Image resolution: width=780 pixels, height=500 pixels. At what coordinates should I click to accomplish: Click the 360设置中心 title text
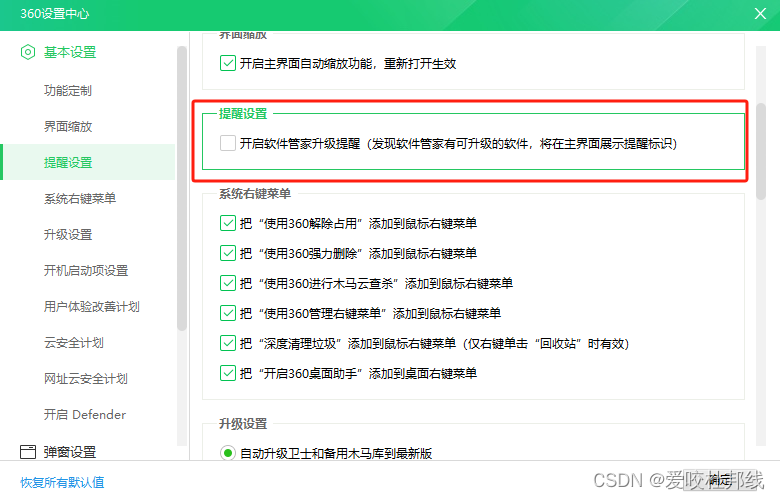pyautogui.click(x=55, y=13)
